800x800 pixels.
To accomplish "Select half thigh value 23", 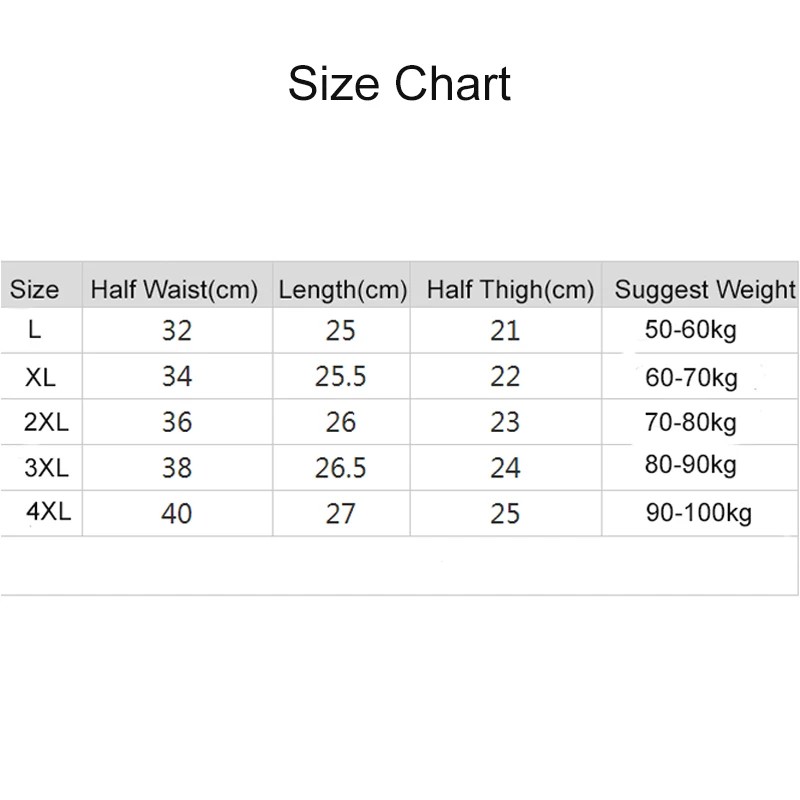I will tap(506, 422).
